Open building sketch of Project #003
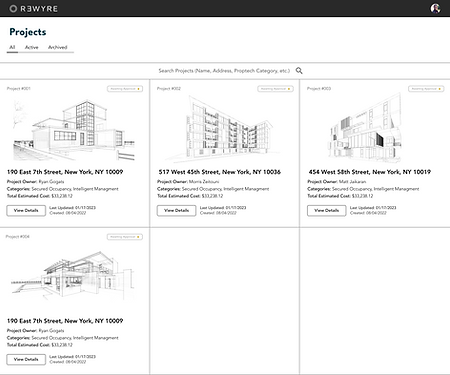450x375 pixels. (x=366, y=128)
